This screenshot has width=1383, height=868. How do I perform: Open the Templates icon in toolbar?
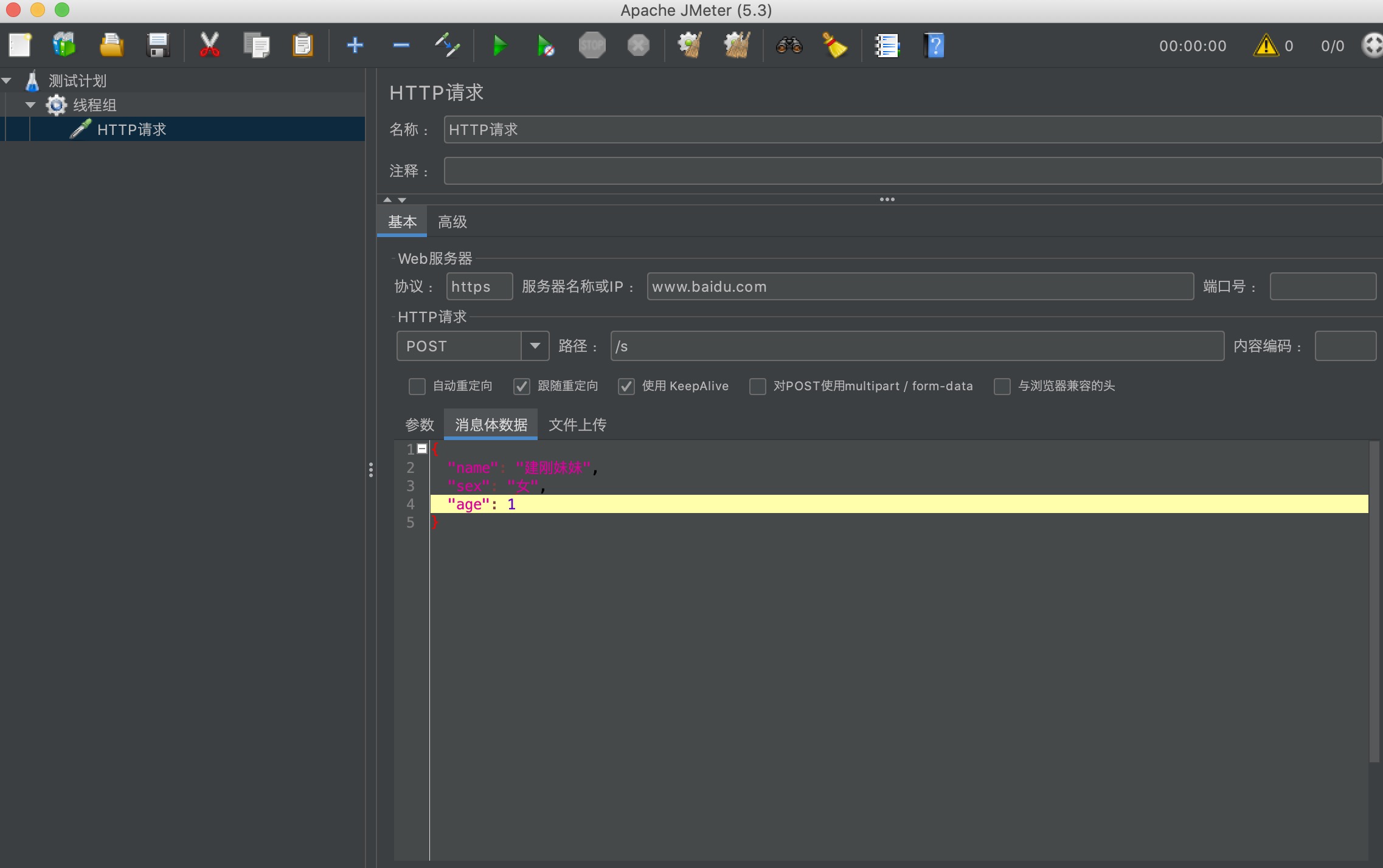click(x=64, y=46)
